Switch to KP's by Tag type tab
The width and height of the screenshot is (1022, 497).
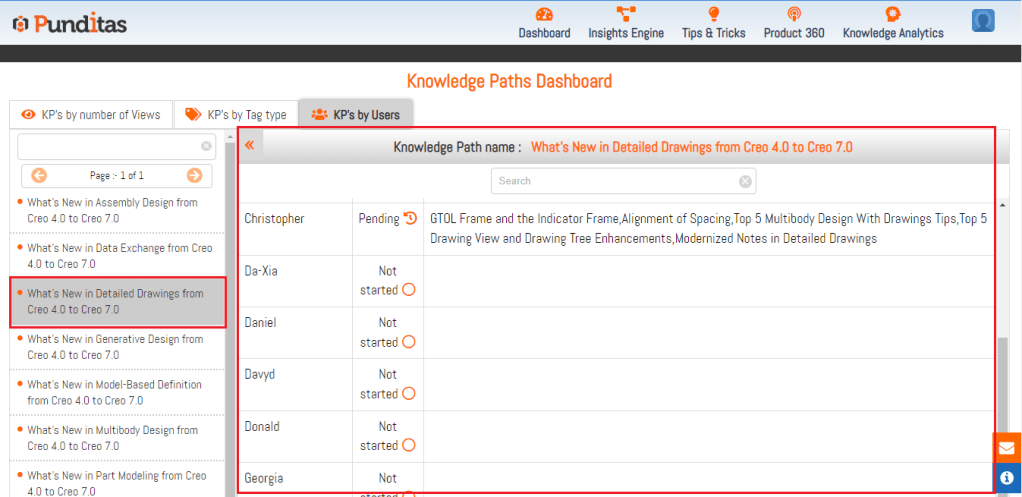tap(236, 115)
